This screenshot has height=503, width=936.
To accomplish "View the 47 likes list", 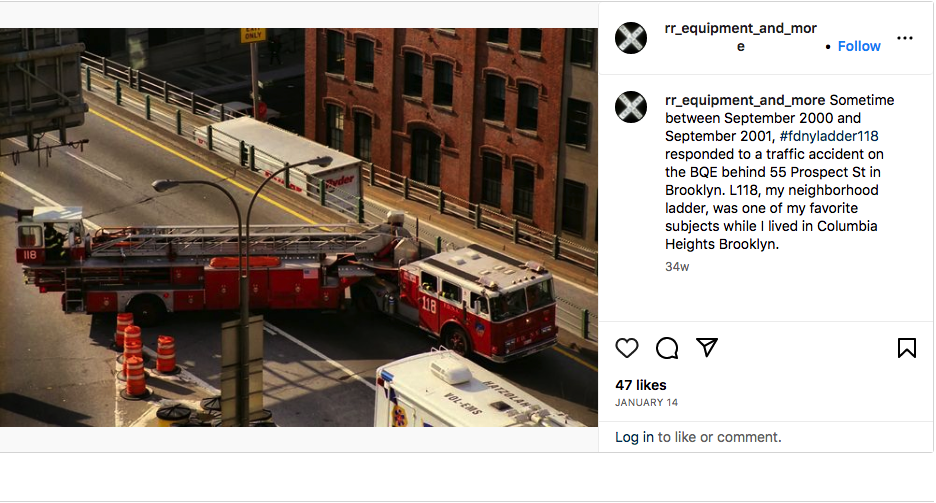I will 641,385.
